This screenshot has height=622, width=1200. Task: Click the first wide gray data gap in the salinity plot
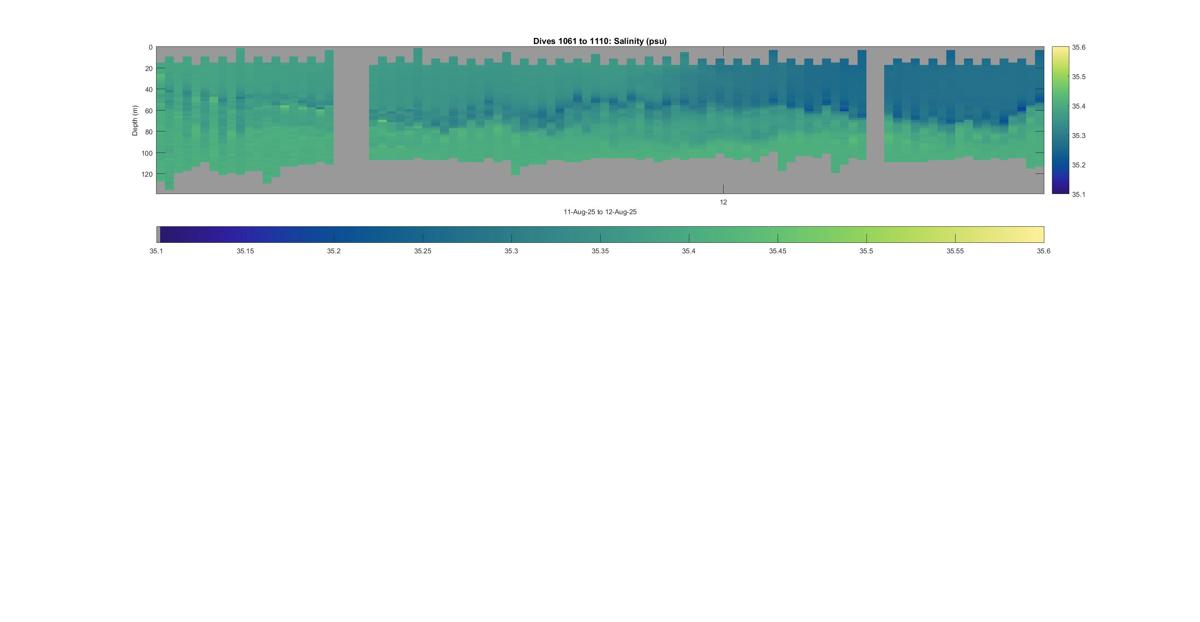pyautogui.click(x=351, y=120)
